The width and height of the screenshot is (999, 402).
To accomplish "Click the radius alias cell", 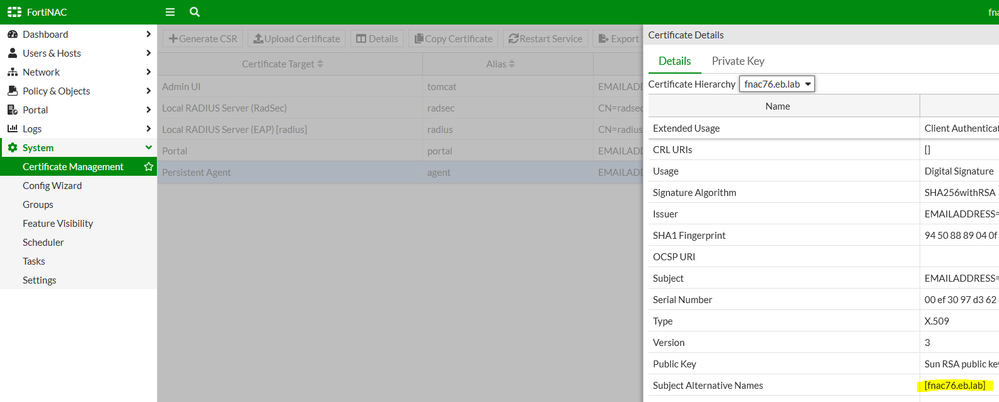I will tap(508, 129).
